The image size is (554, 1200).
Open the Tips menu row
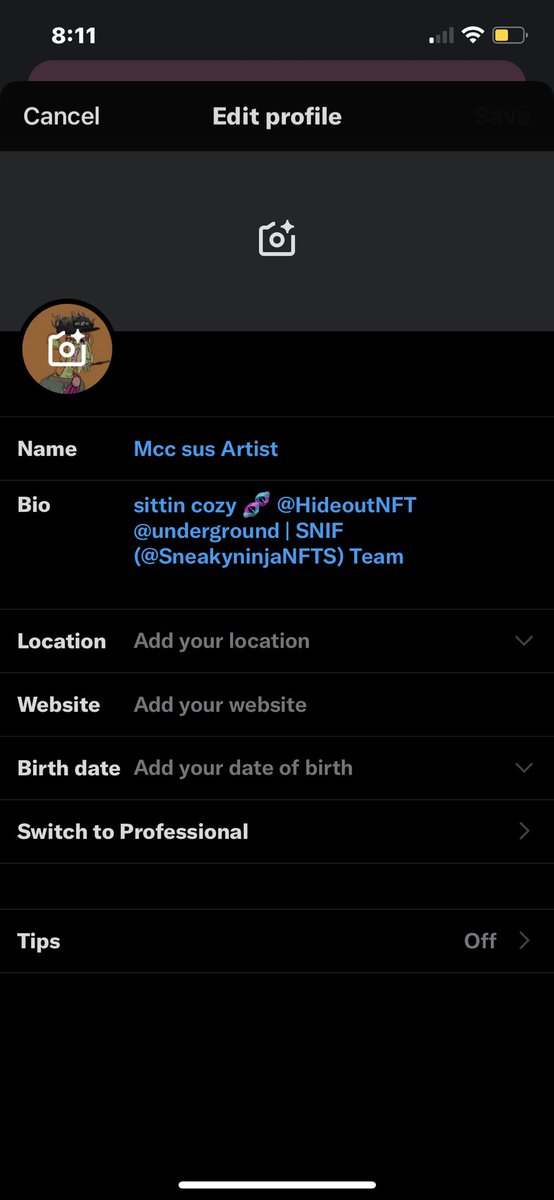pos(277,941)
